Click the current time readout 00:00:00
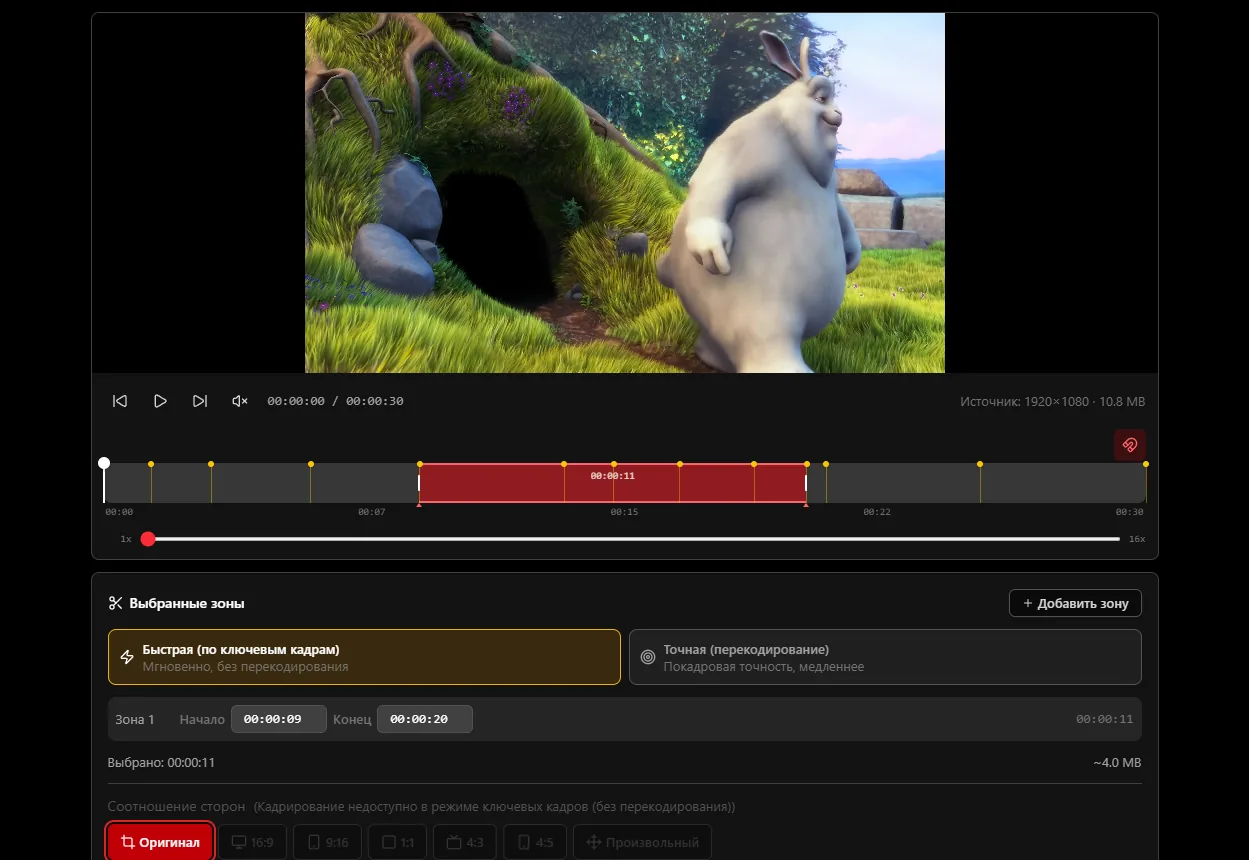 click(296, 401)
